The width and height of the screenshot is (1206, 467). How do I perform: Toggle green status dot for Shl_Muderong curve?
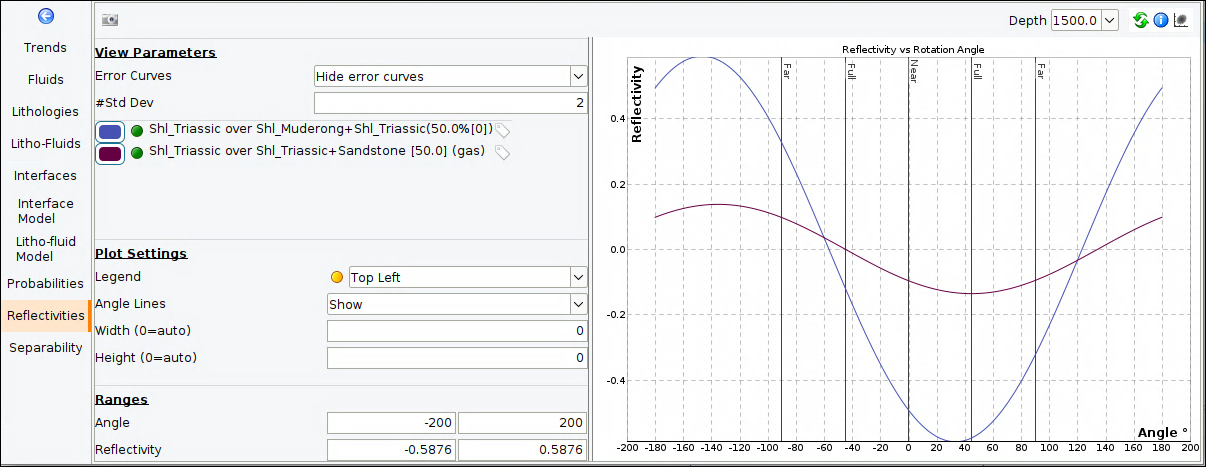[x=137, y=130]
